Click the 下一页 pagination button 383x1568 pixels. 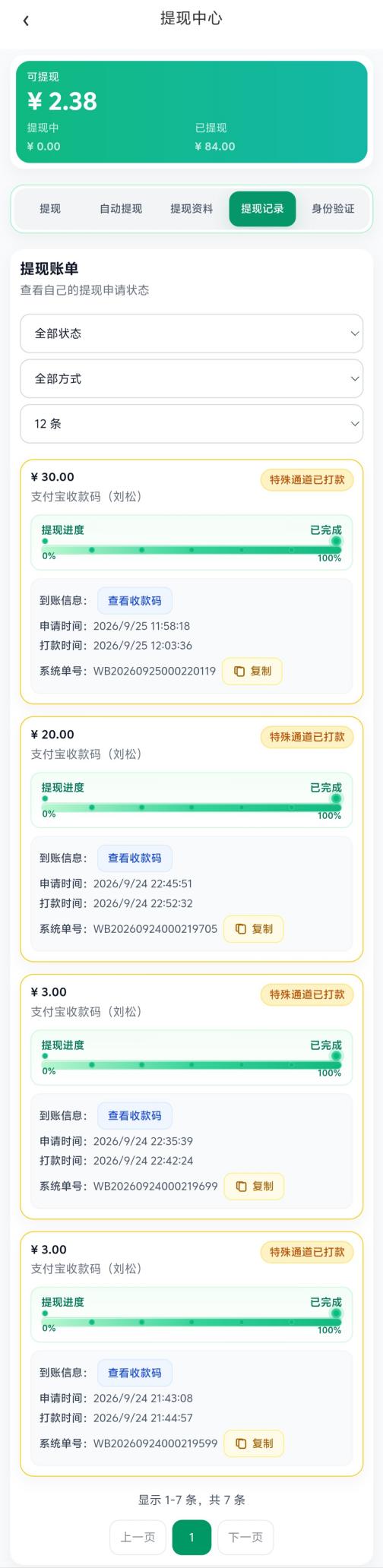(245, 1537)
